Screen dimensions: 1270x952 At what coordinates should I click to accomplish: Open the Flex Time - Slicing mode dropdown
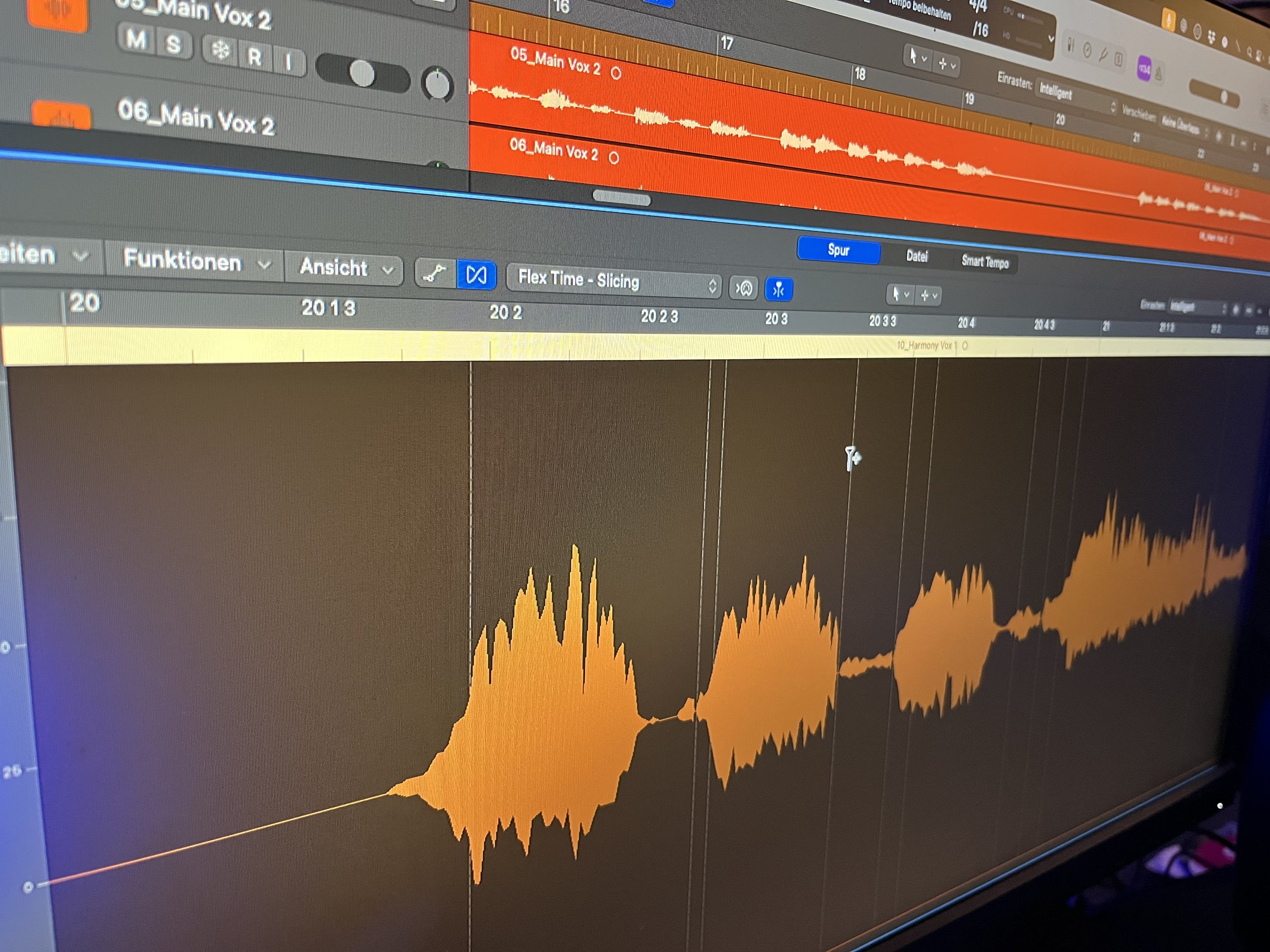[x=614, y=282]
